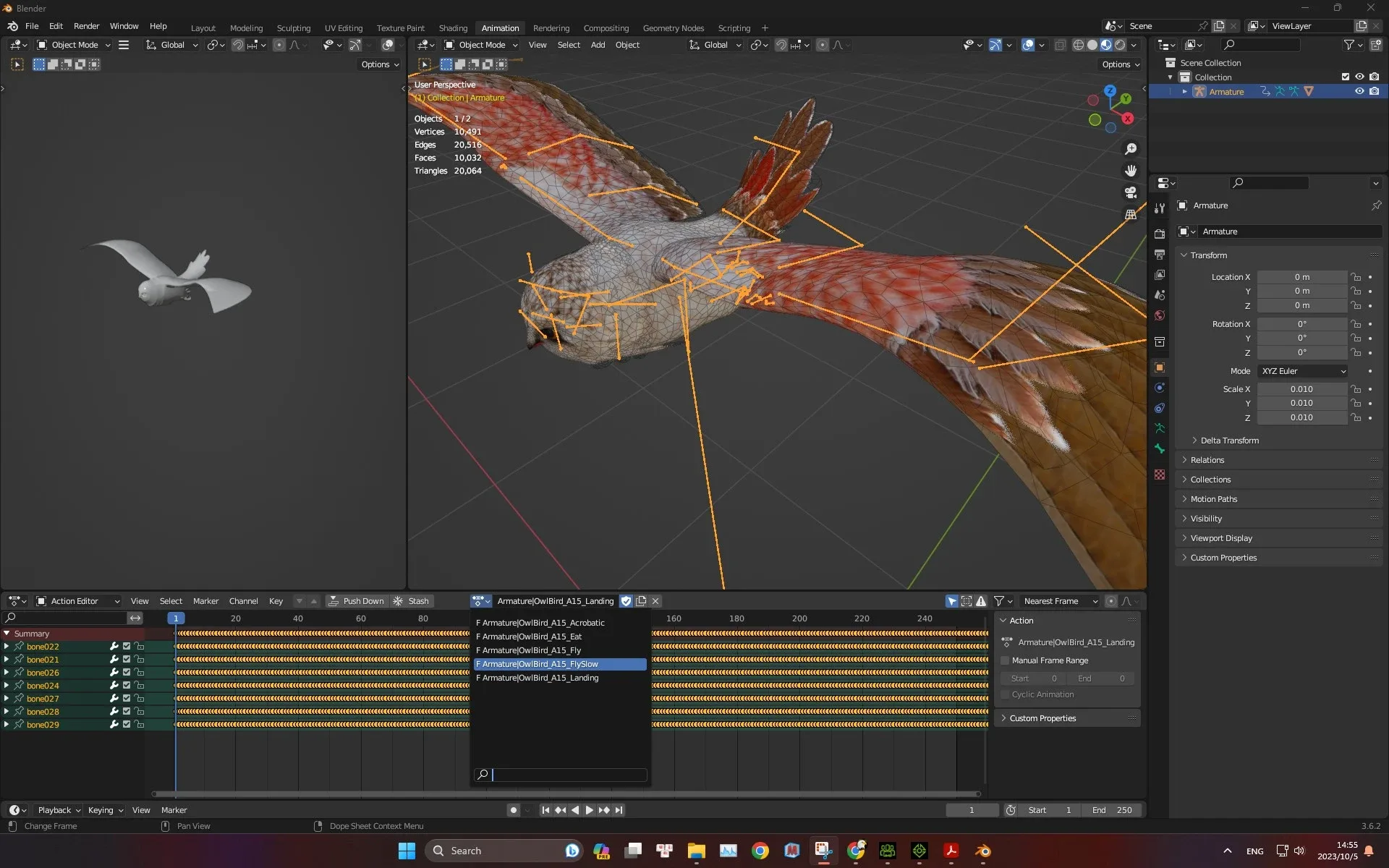
Task: Click the current frame number field
Action: [972, 810]
